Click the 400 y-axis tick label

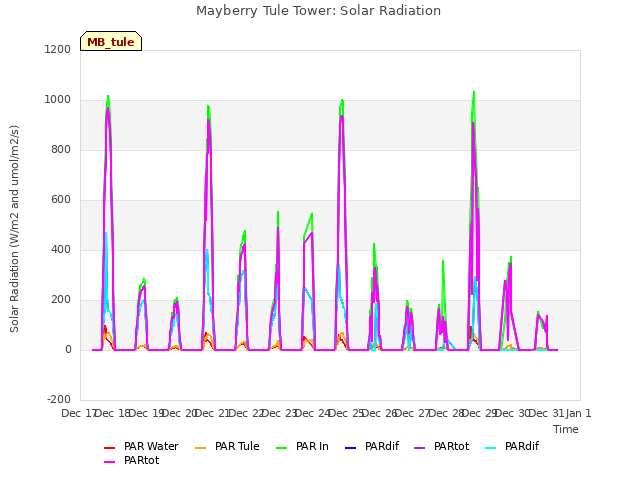(61, 249)
